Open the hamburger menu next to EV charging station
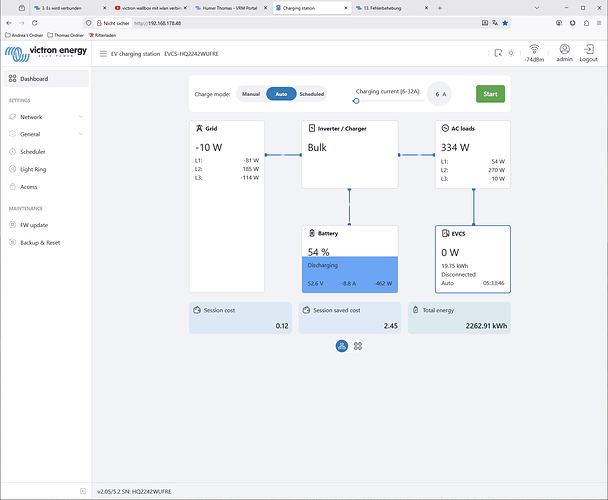 [103, 54]
